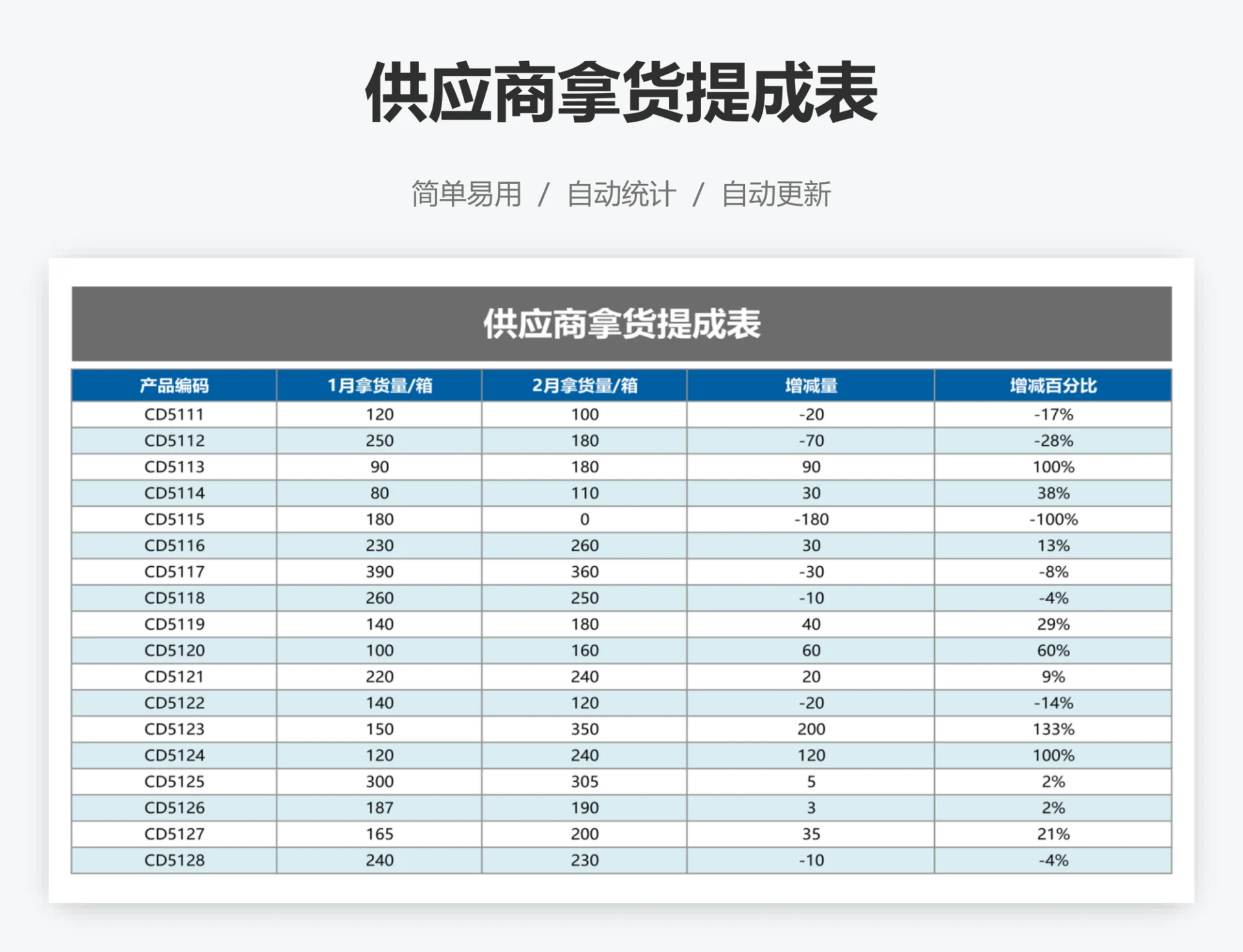1243x952 pixels.
Task: Click the -4% cell in the last row
Action: tap(1052, 860)
